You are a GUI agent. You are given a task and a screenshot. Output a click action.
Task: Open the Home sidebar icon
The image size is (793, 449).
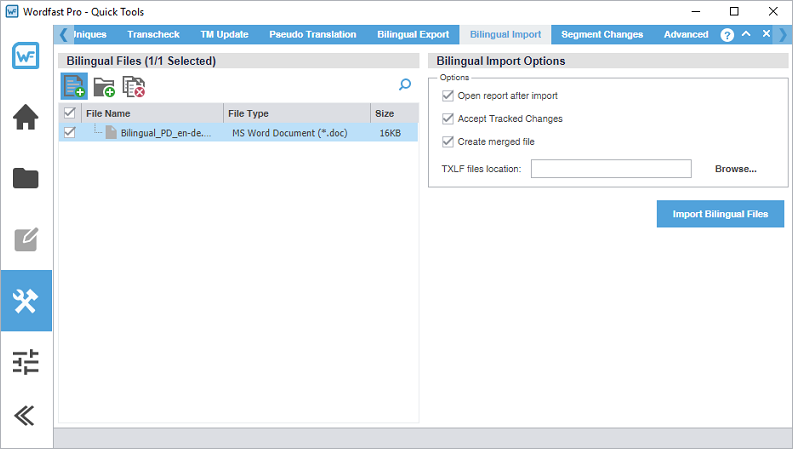26,117
